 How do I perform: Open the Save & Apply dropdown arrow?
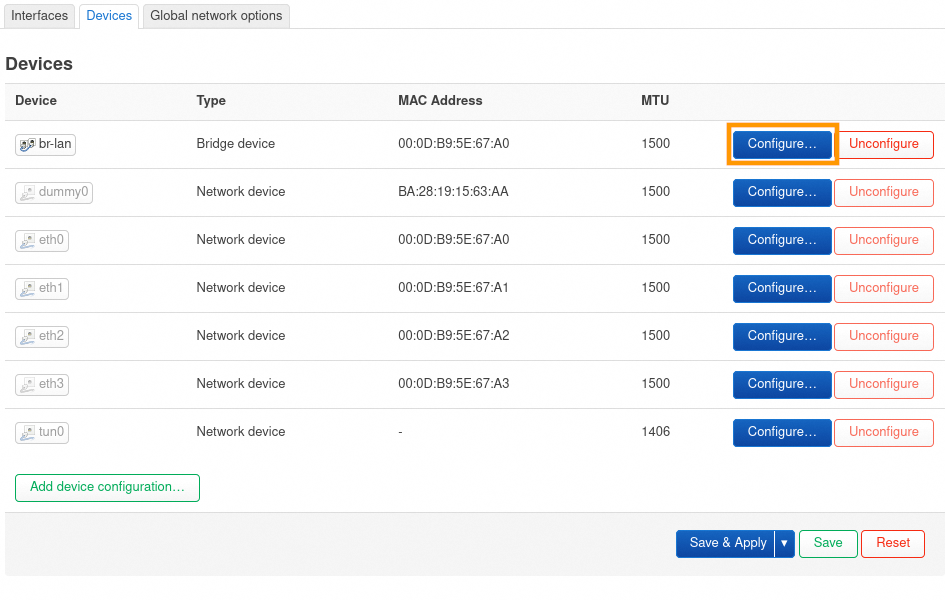(x=785, y=543)
